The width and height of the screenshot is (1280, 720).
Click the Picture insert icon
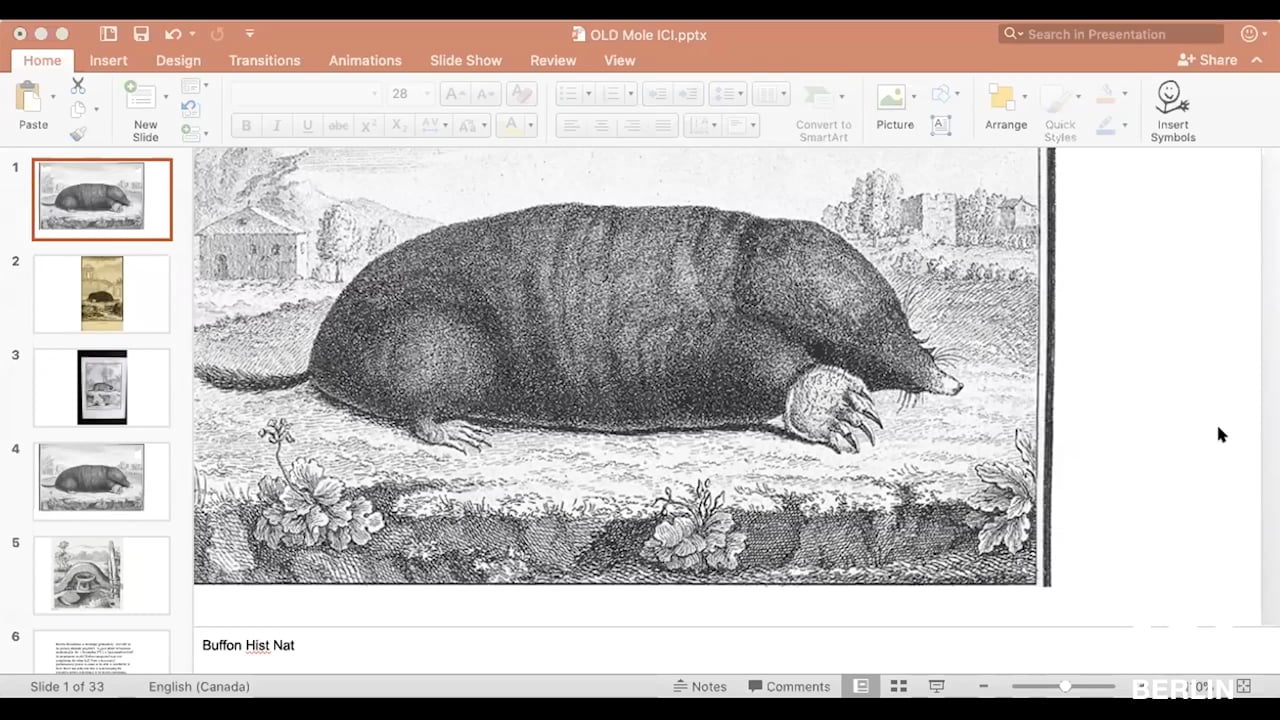(891, 97)
